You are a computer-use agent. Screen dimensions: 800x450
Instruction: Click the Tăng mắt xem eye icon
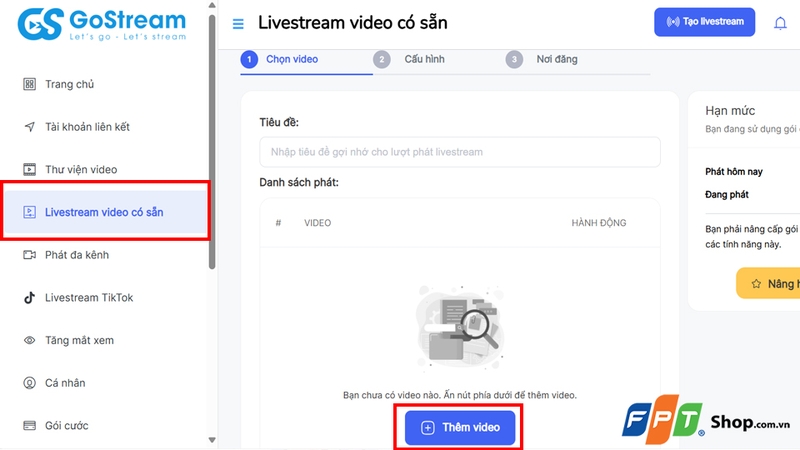coord(30,340)
